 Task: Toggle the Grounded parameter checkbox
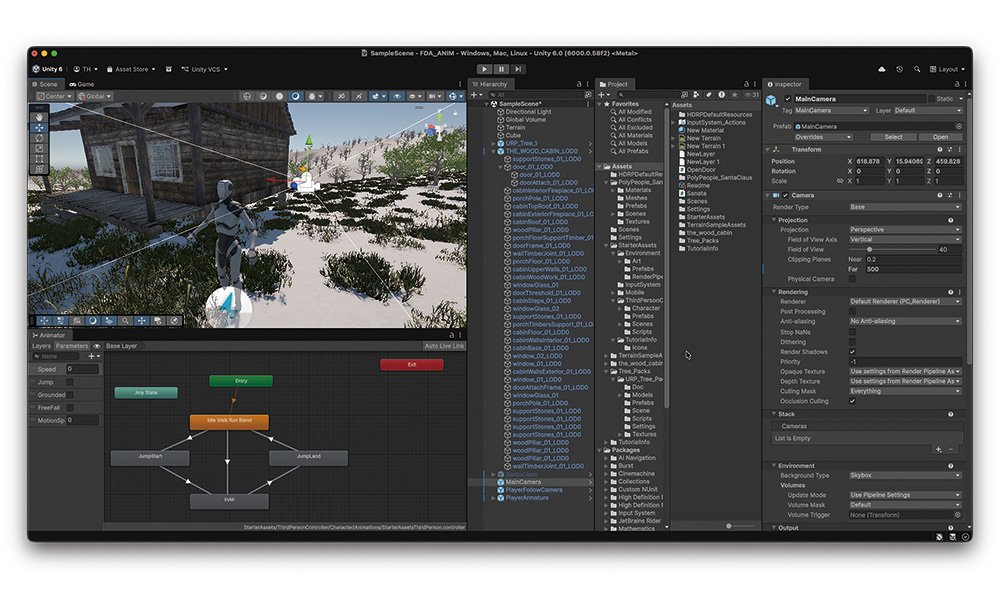pyautogui.click(x=70, y=395)
